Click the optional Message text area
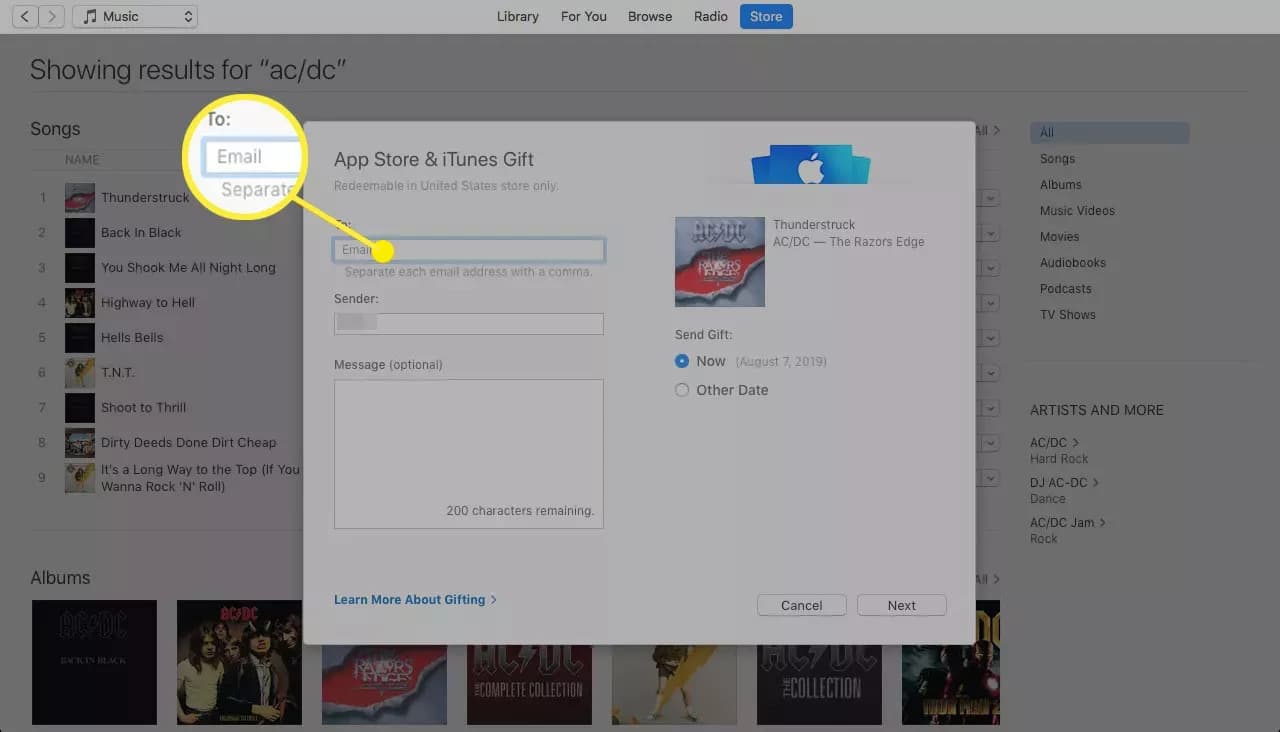 [469, 453]
